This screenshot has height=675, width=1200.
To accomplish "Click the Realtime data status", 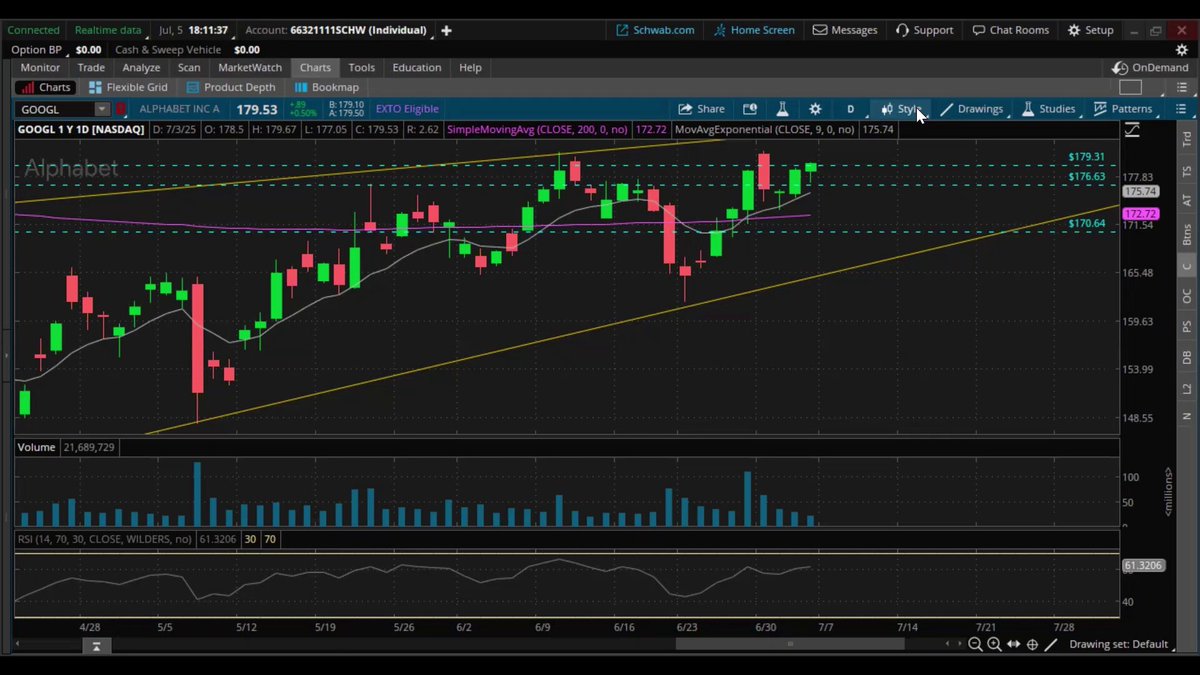I will [x=107, y=30].
